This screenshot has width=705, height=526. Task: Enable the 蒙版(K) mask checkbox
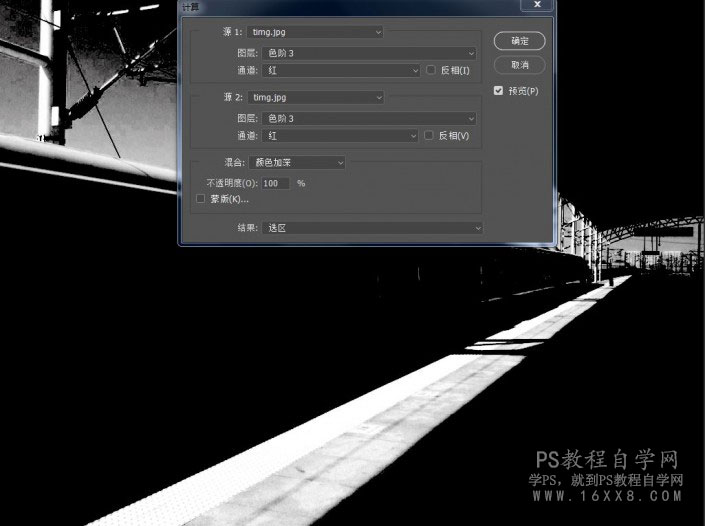(201, 198)
